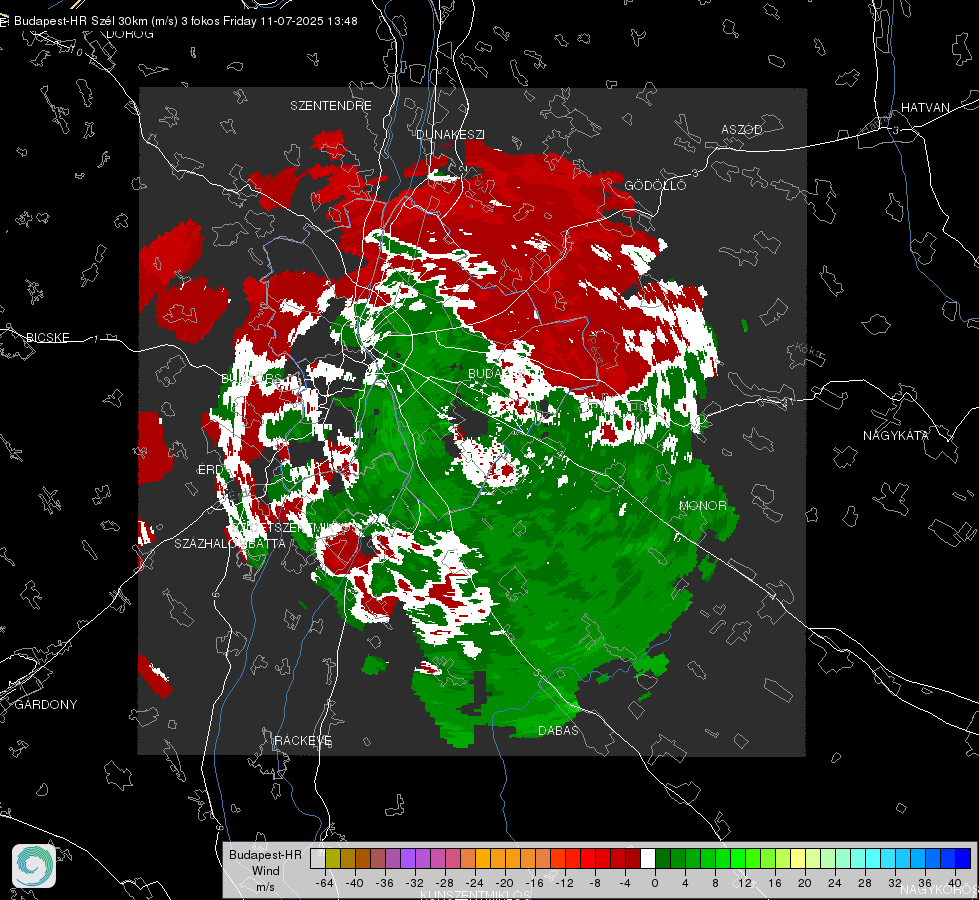Select the GÁRDONY label

tap(46, 705)
